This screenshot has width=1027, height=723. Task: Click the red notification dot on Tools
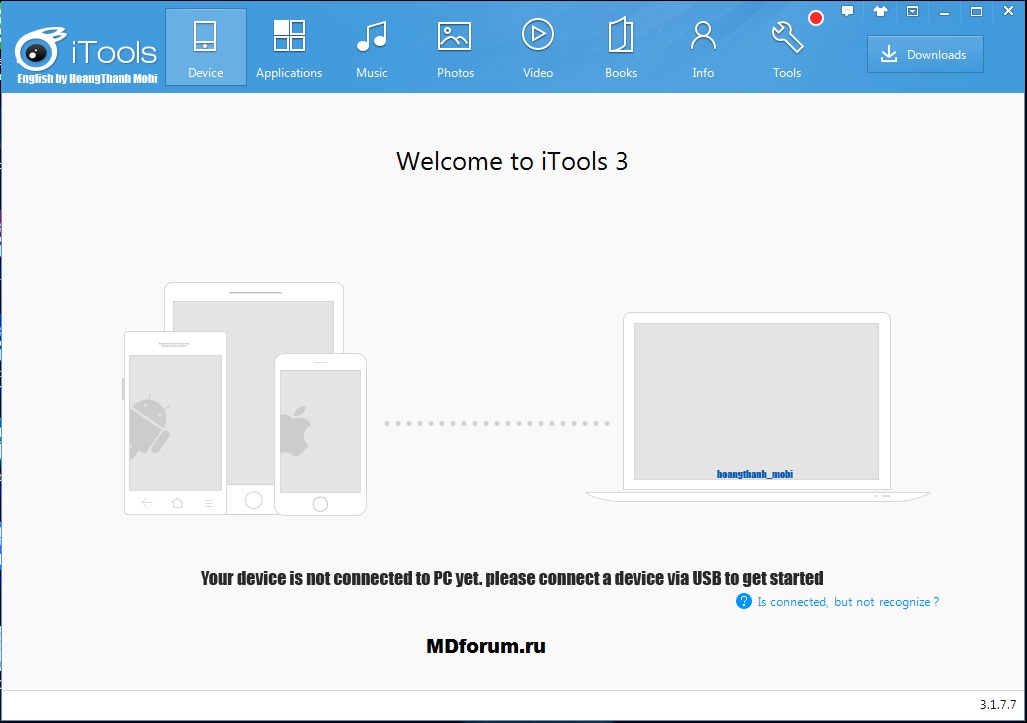[x=815, y=18]
